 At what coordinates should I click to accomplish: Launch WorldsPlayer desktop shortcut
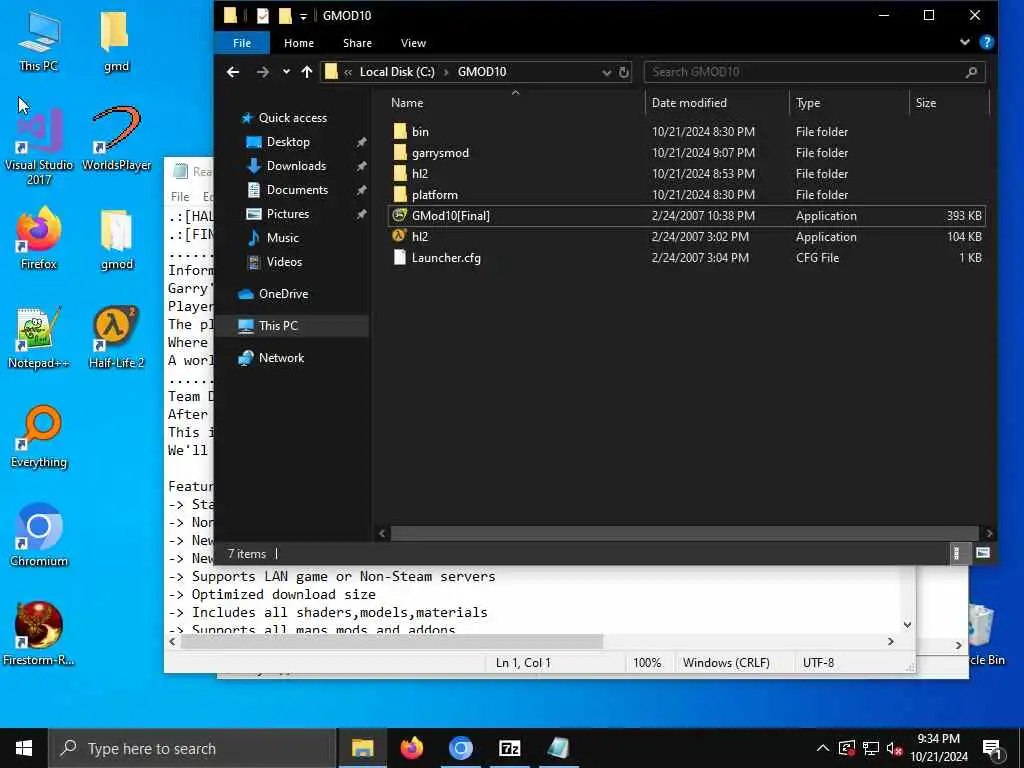click(116, 139)
